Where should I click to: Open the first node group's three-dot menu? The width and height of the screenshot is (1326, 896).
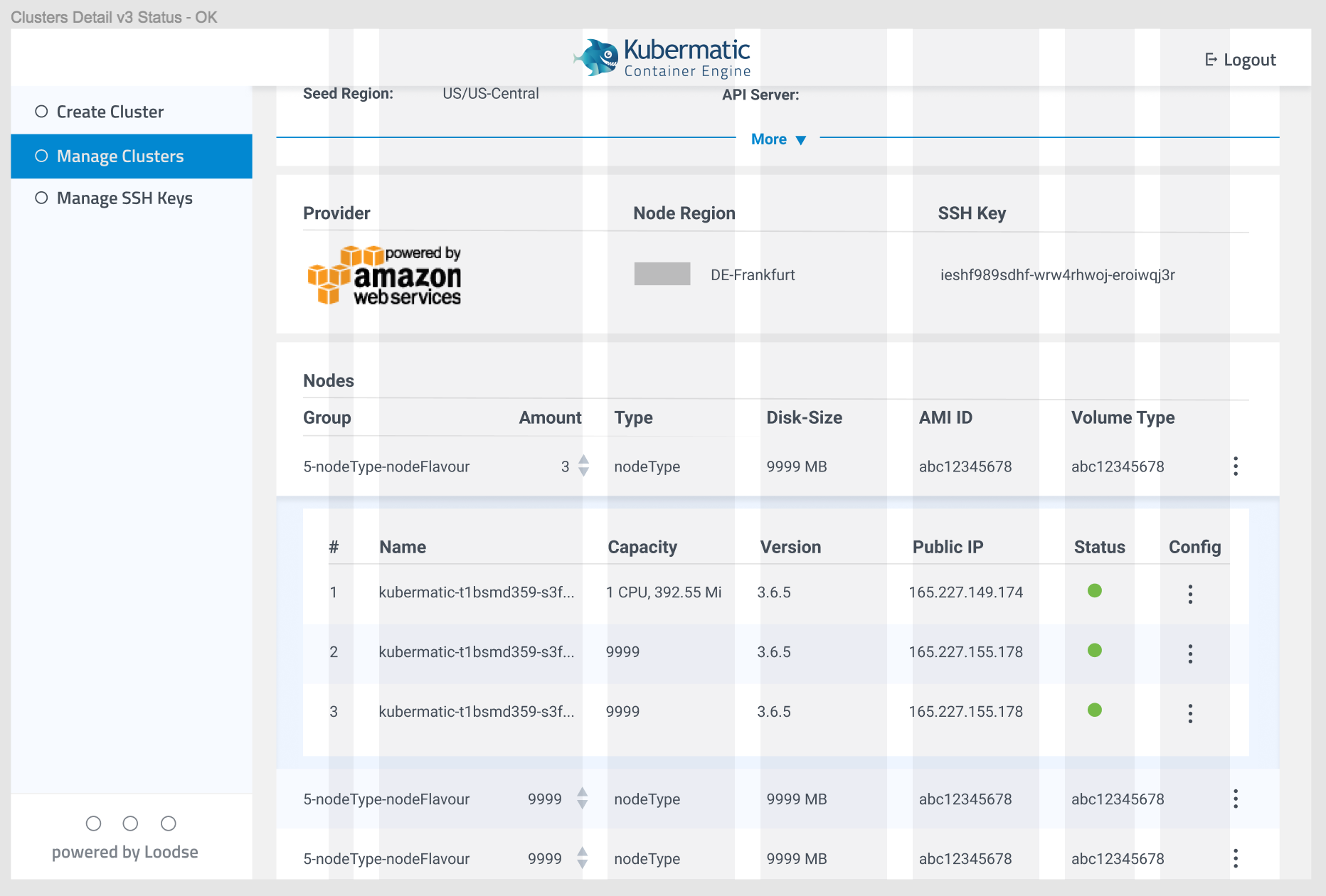pos(1236,466)
